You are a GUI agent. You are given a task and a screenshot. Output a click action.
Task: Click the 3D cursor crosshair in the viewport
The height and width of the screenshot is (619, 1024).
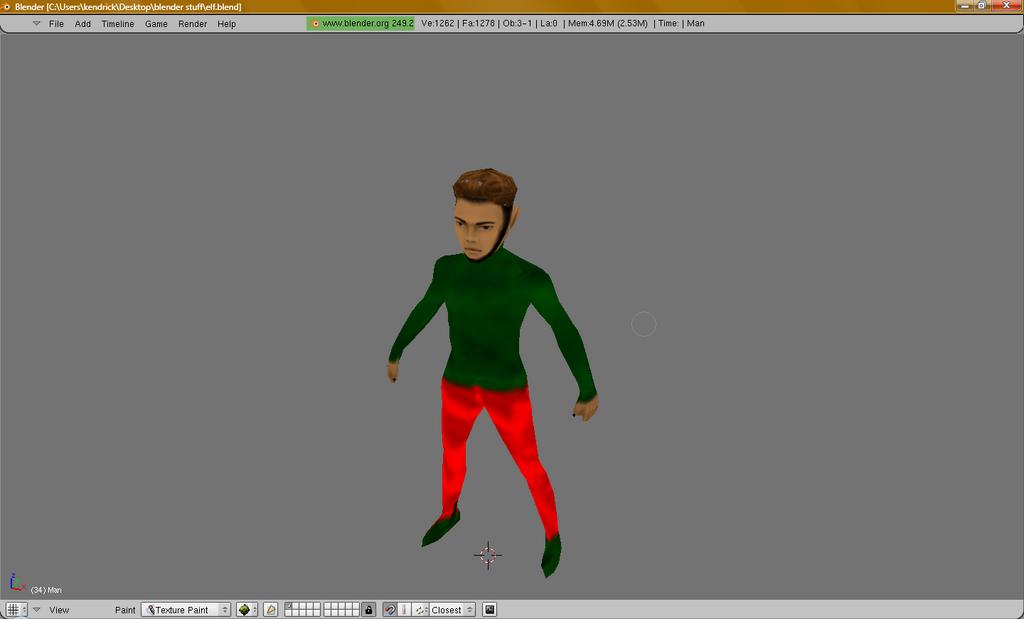488,555
